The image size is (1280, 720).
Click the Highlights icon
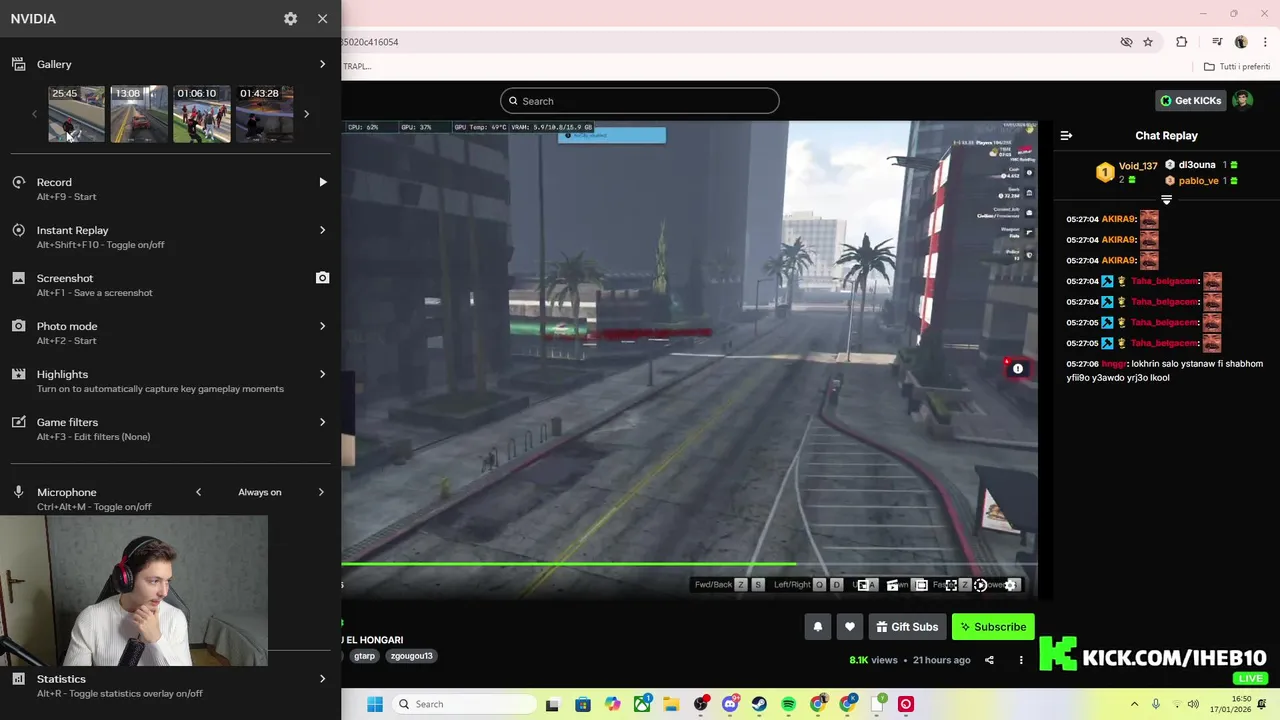(18, 374)
